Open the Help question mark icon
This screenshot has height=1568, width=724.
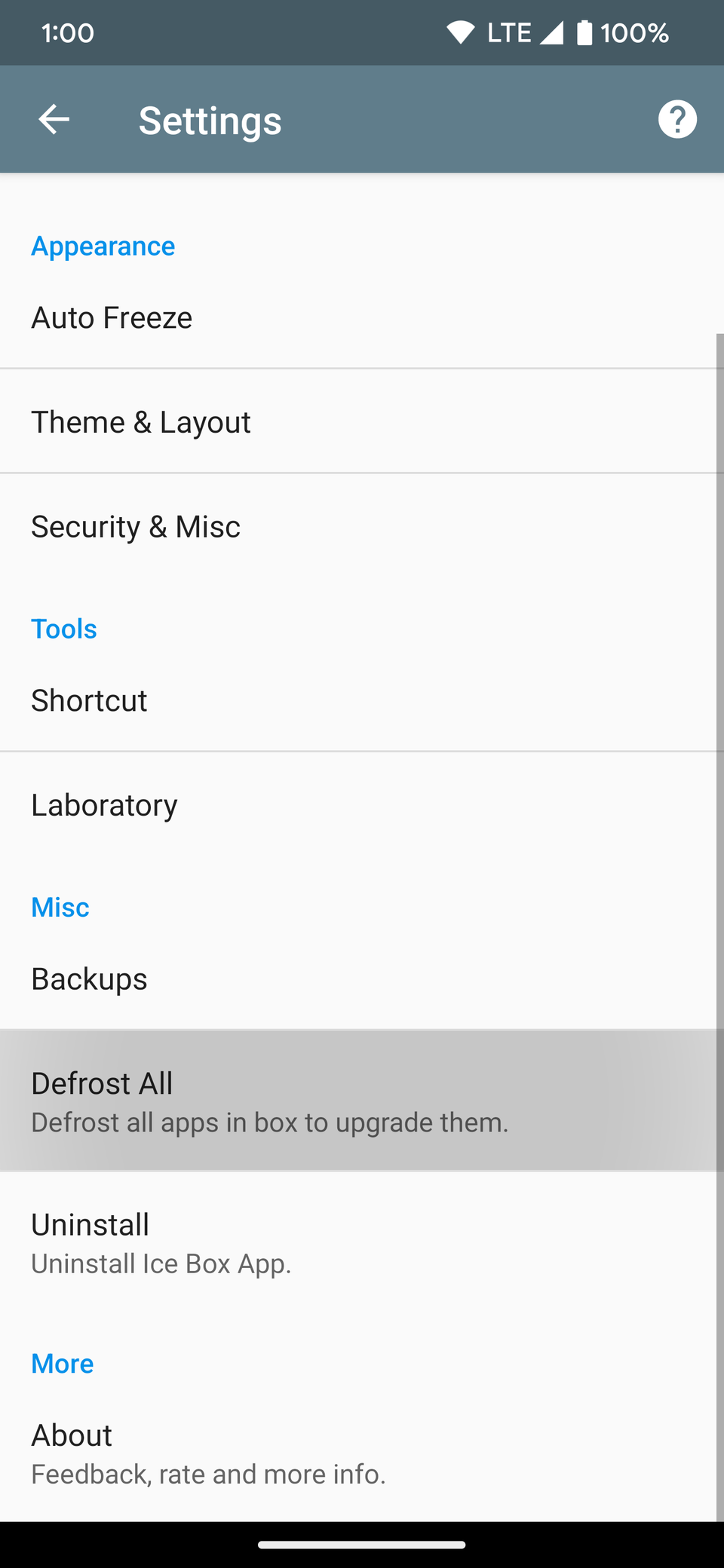(x=676, y=118)
